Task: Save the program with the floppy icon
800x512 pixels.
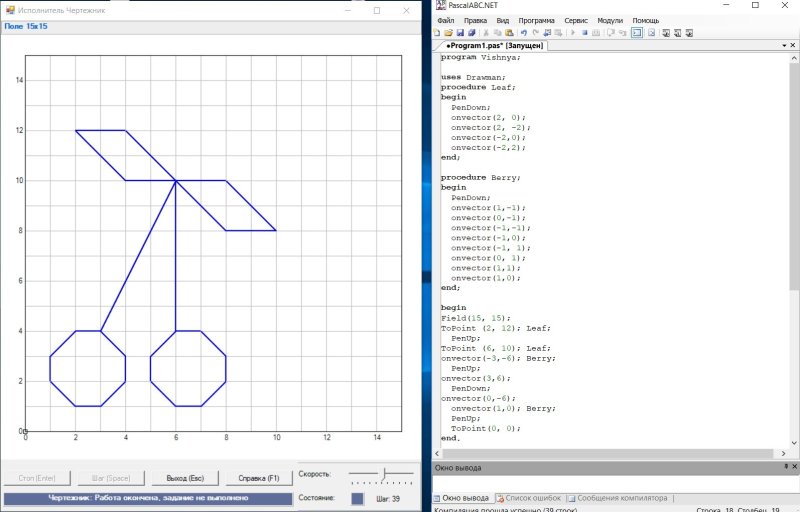Action: pos(459,32)
